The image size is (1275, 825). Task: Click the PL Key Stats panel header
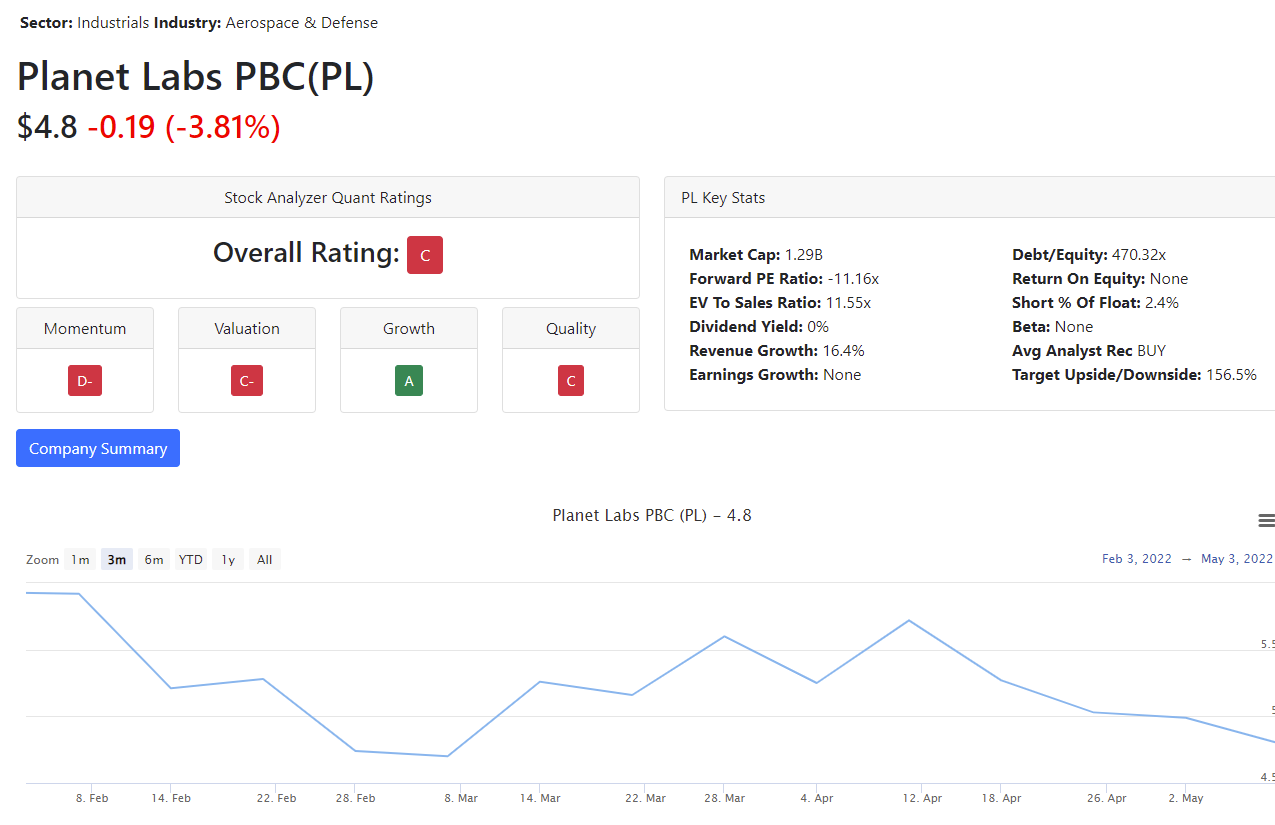tap(723, 198)
